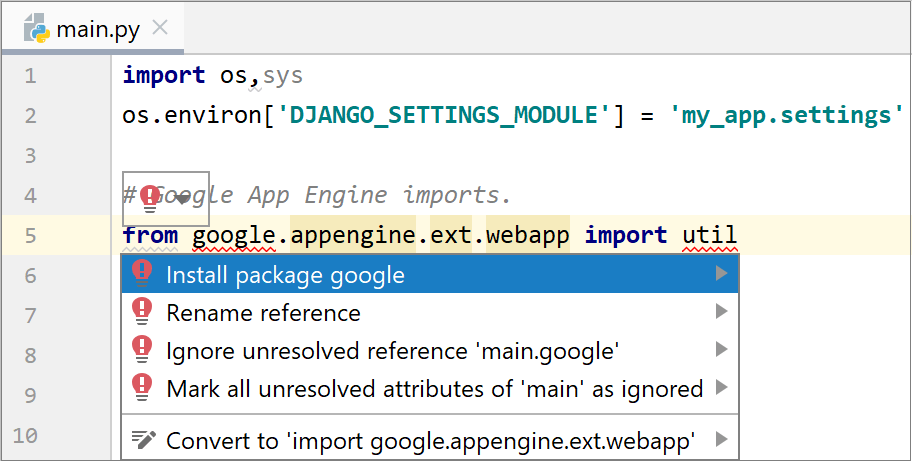Expand submenu arrow for Rename reference
The image size is (912, 461).
720,312
